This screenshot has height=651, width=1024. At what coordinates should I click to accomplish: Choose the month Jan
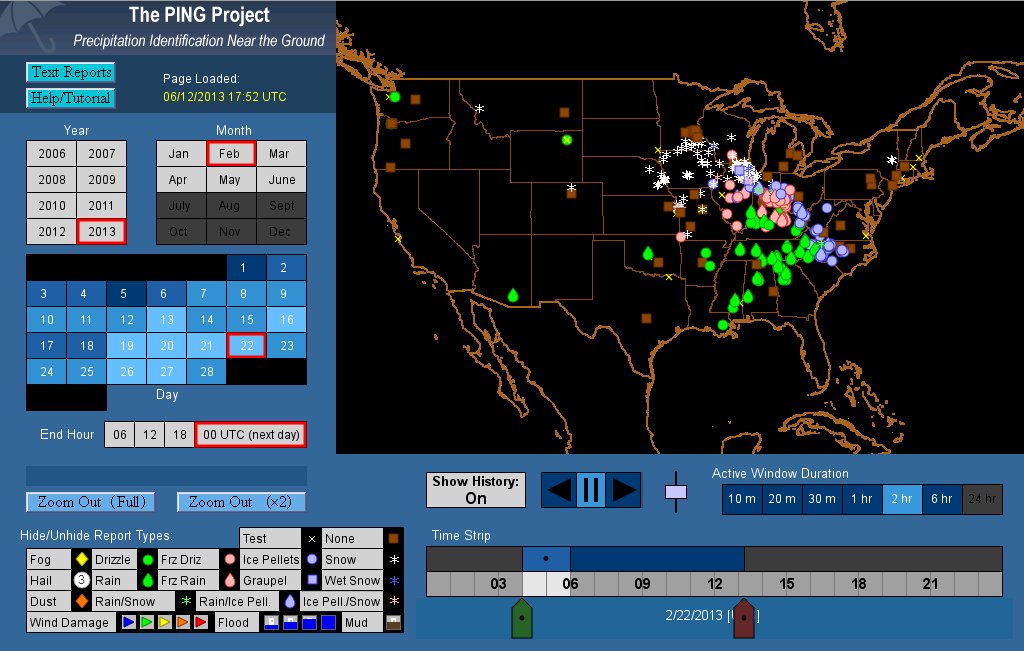click(179, 154)
